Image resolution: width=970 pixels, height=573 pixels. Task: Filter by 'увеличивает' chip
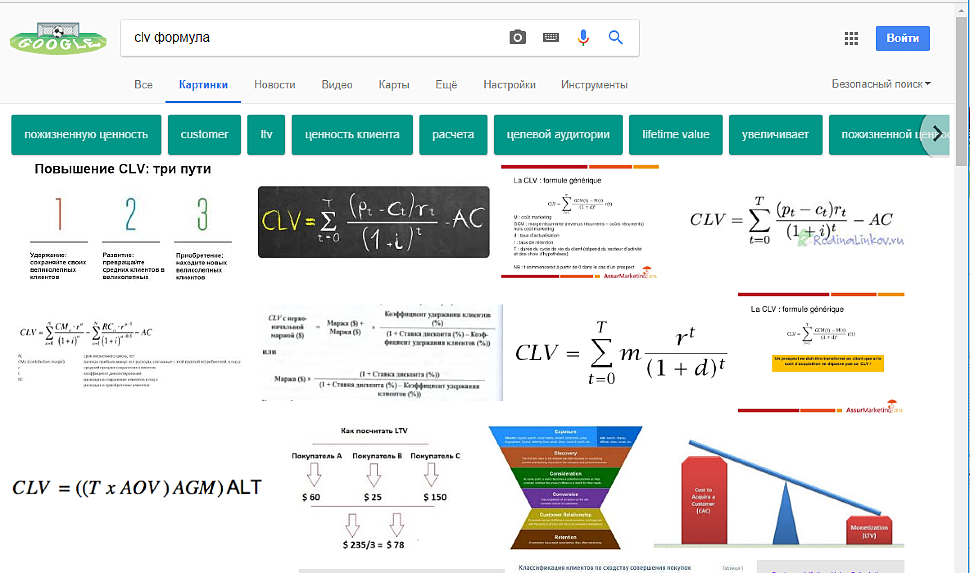click(775, 134)
